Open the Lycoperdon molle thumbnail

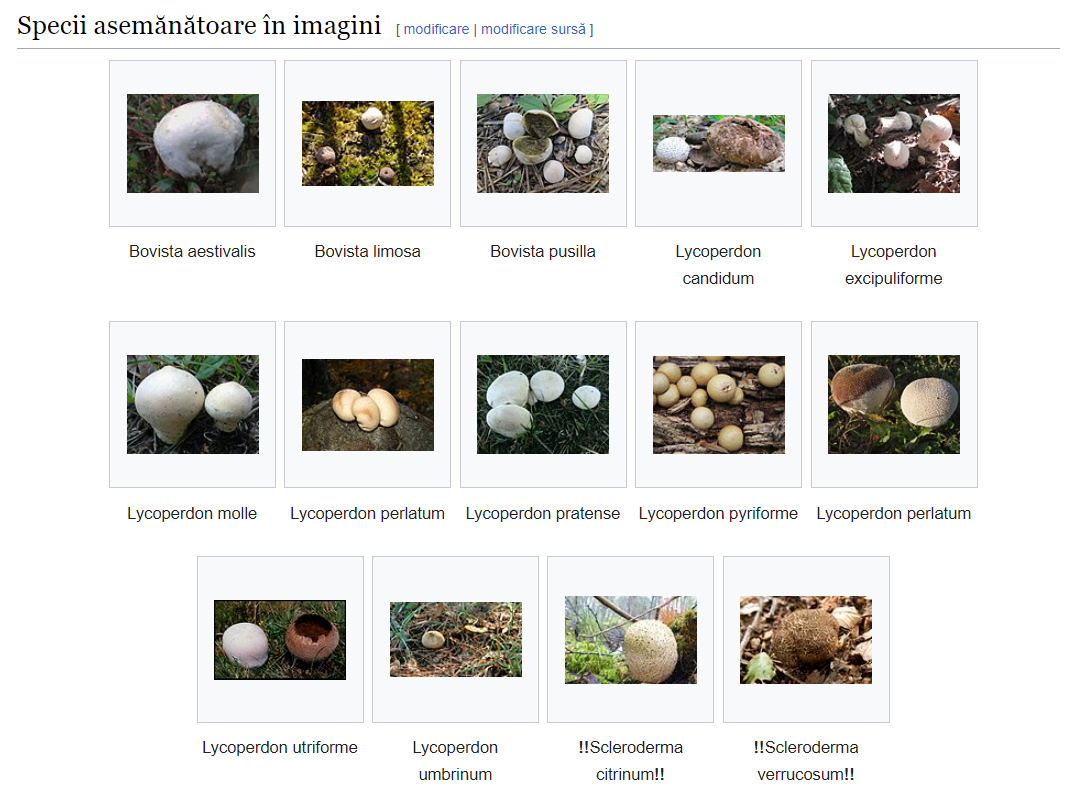192,404
